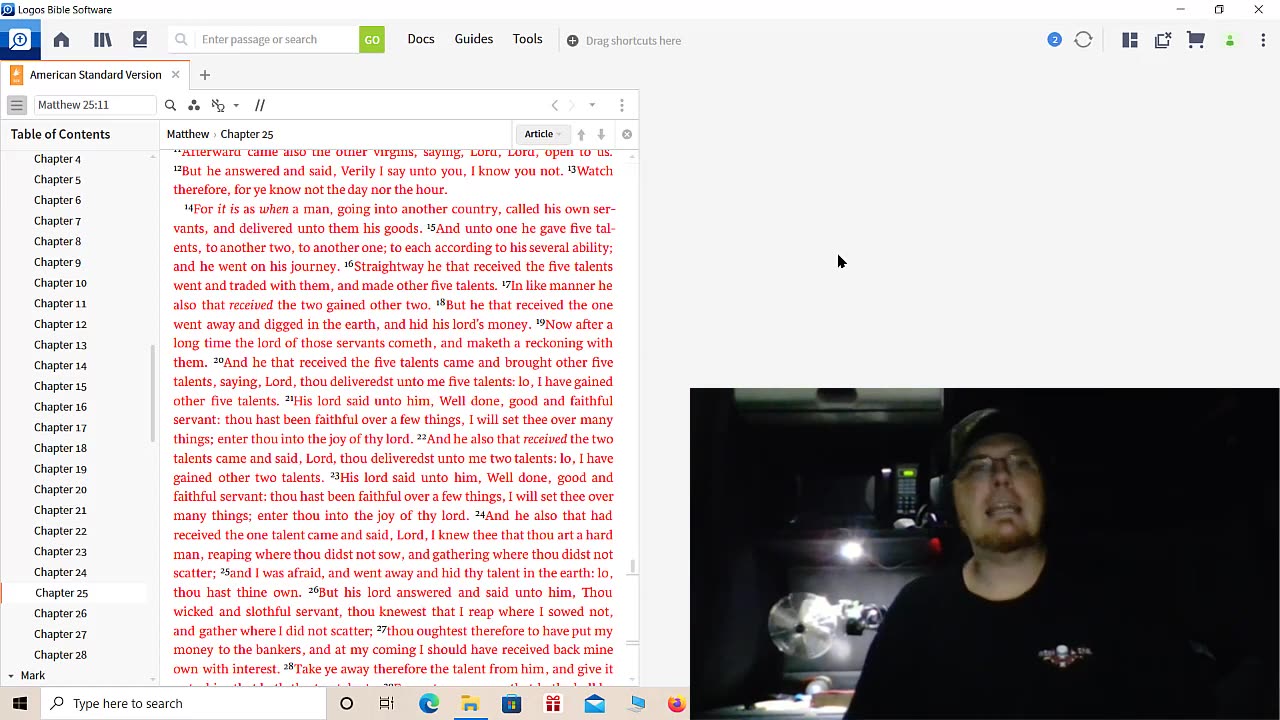
Task: Open the Docs menu
Action: (x=421, y=39)
